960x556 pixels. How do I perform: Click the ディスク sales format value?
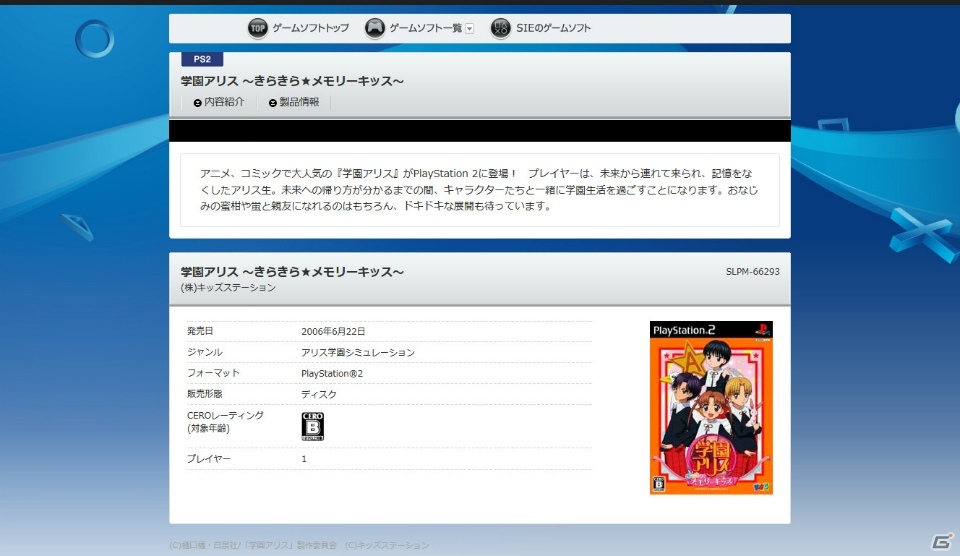tap(318, 394)
